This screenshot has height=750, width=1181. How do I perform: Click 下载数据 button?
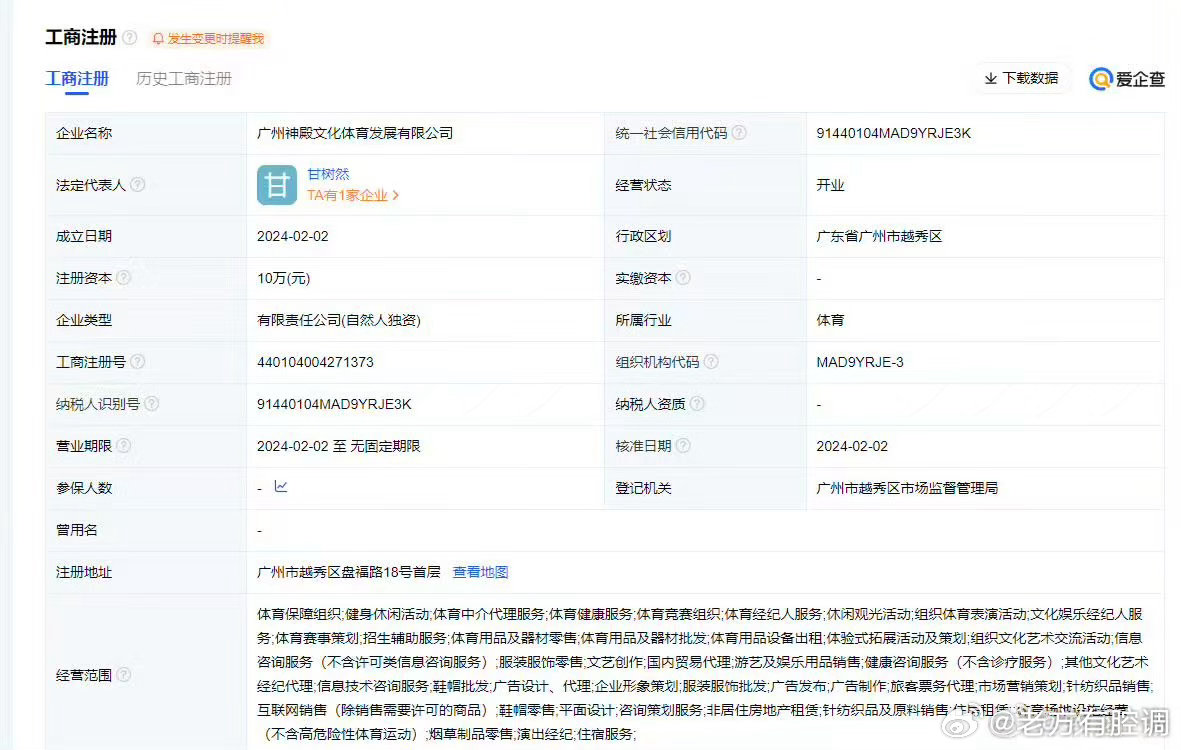pyautogui.click(x=1021, y=78)
